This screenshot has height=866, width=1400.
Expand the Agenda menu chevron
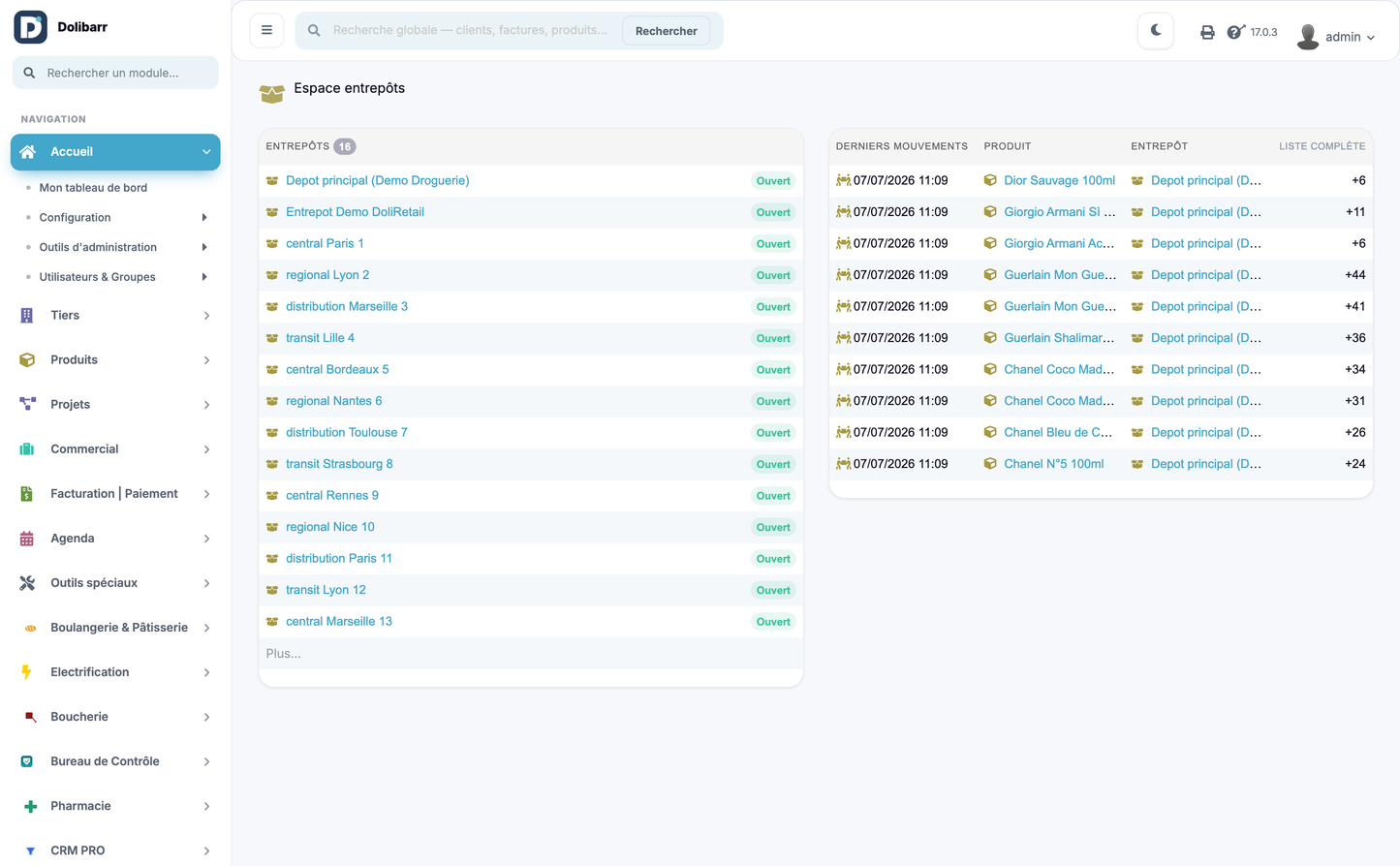coord(206,539)
